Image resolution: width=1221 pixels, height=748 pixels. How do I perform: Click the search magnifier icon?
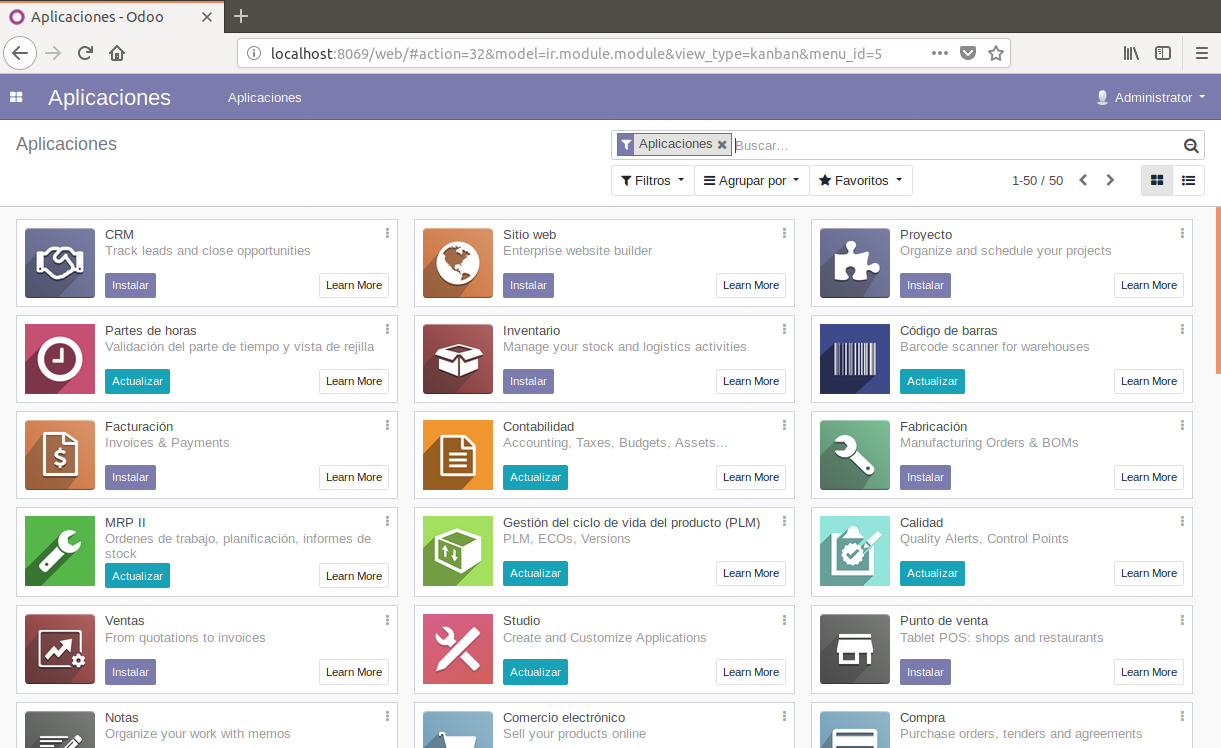pyautogui.click(x=1190, y=145)
